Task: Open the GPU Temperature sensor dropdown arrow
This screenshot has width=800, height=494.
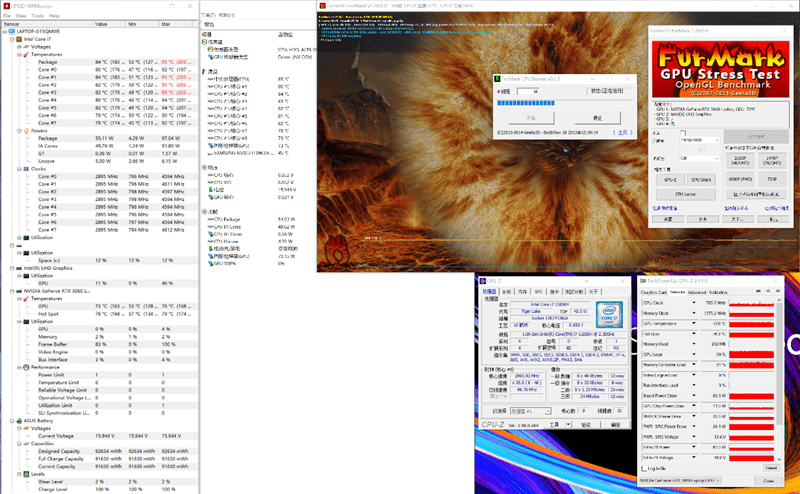Action: [x=694, y=324]
